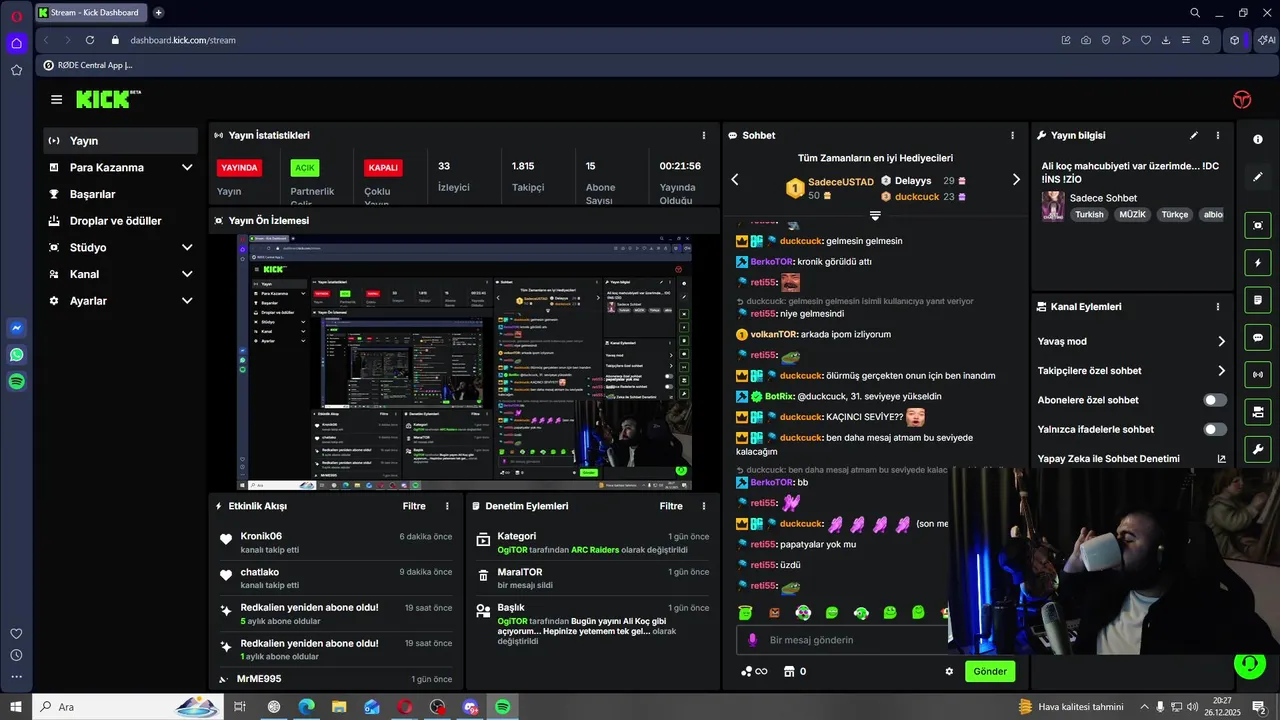Open Takipçilere özel sohbet options chevron
Screen dimensions: 1280x720
click(x=1221, y=371)
